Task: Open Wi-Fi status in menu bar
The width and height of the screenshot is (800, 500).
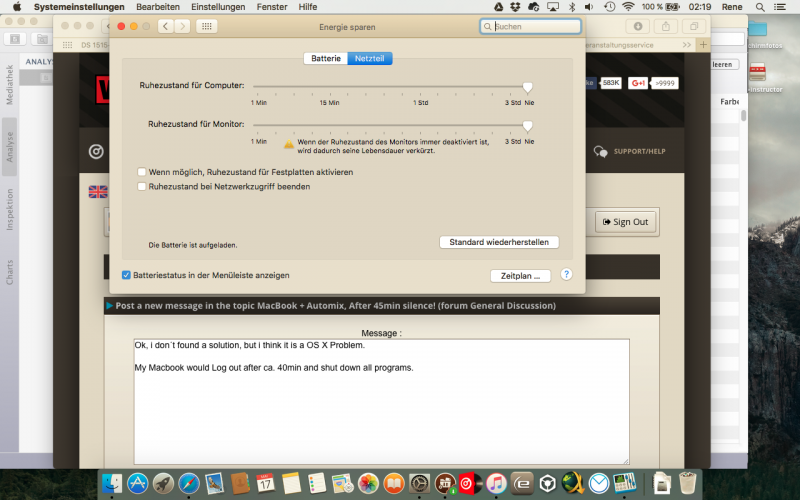Action: [628, 7]
